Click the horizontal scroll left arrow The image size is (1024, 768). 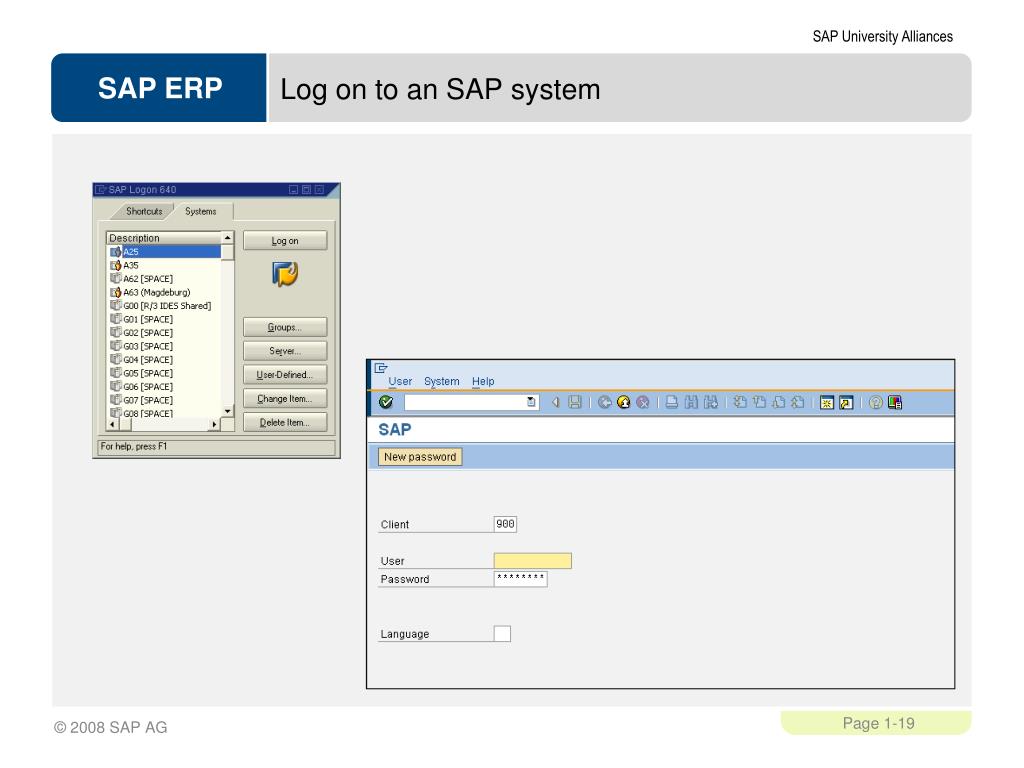point(112,424)
